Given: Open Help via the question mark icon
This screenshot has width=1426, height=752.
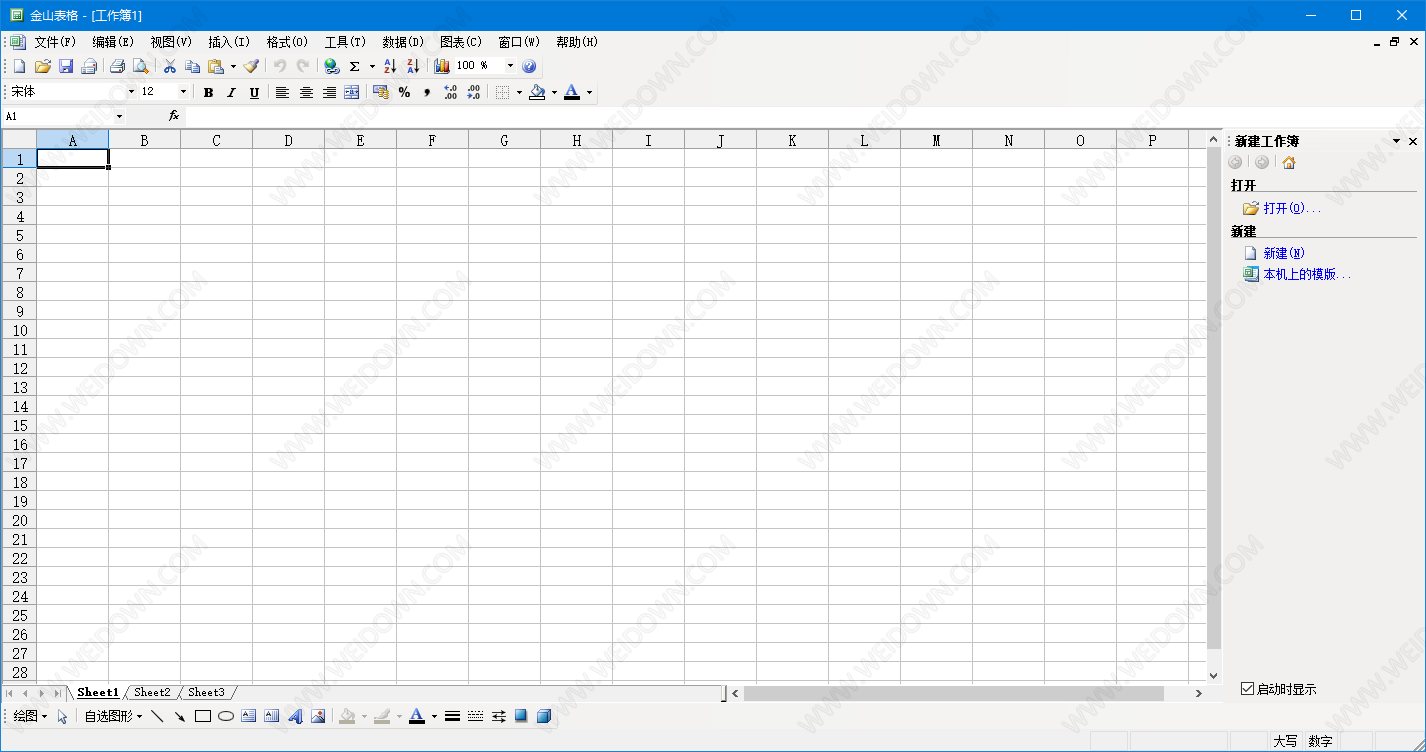Looking at the screenshot, I should click(x=529, y=66).
